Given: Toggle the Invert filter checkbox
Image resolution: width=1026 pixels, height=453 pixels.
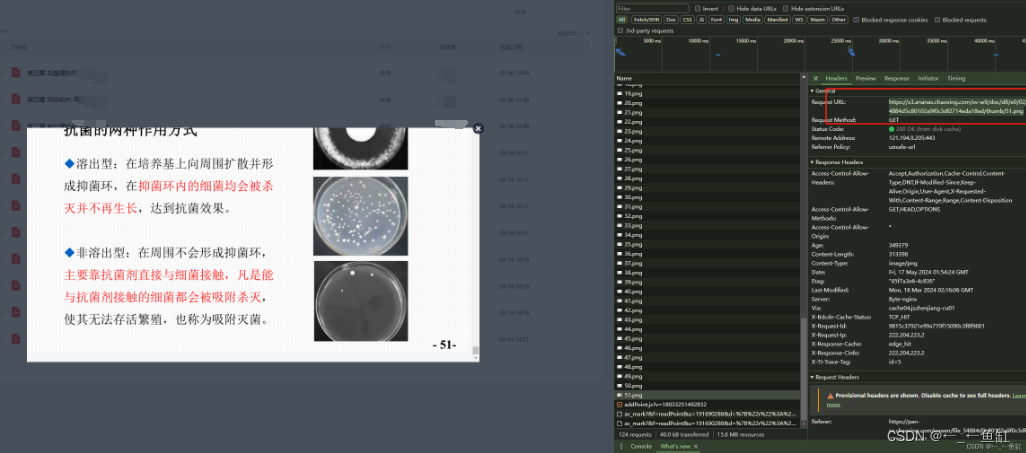Looking at the screenshot, I should [x=698, y=9].
